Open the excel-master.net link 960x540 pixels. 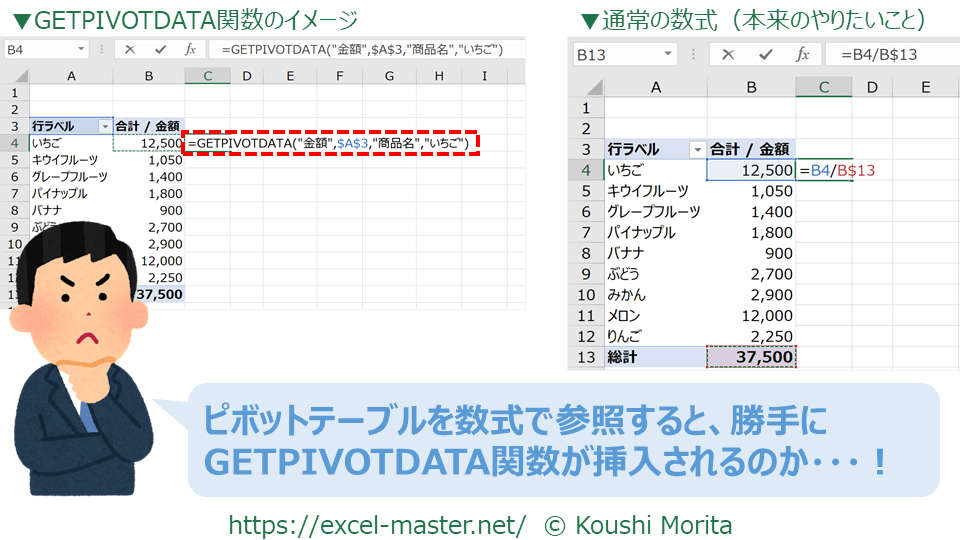(x=377, y=524)
